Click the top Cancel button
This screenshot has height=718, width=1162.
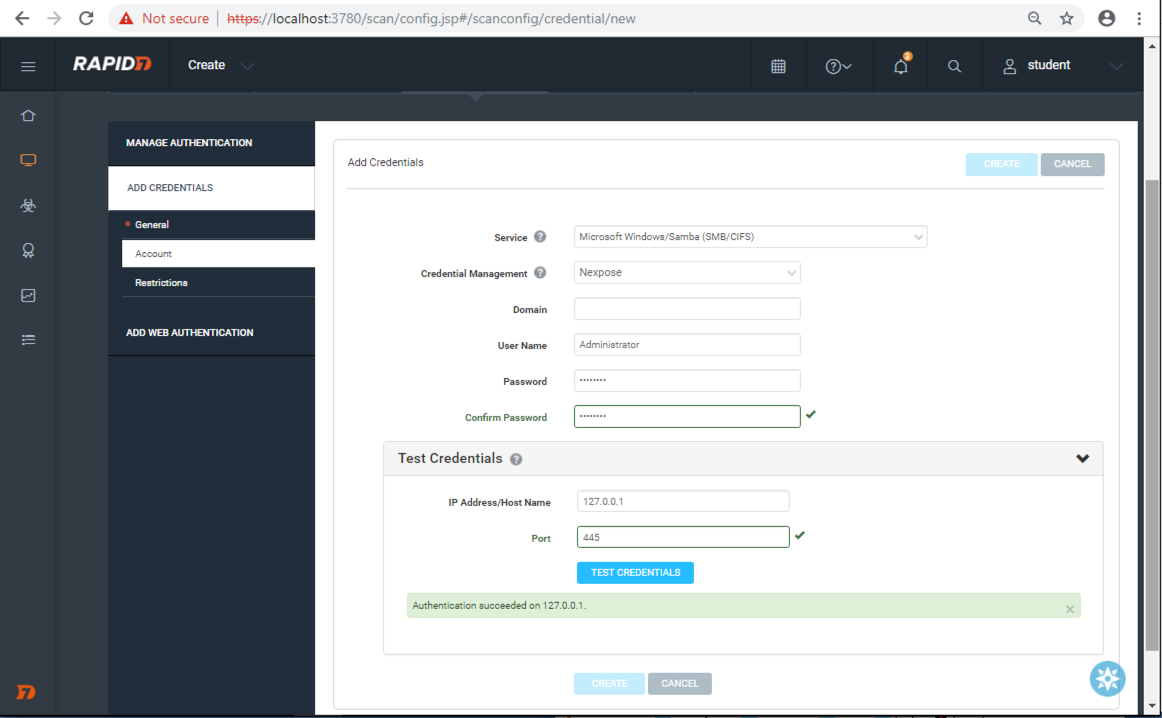pos(1072,164)
